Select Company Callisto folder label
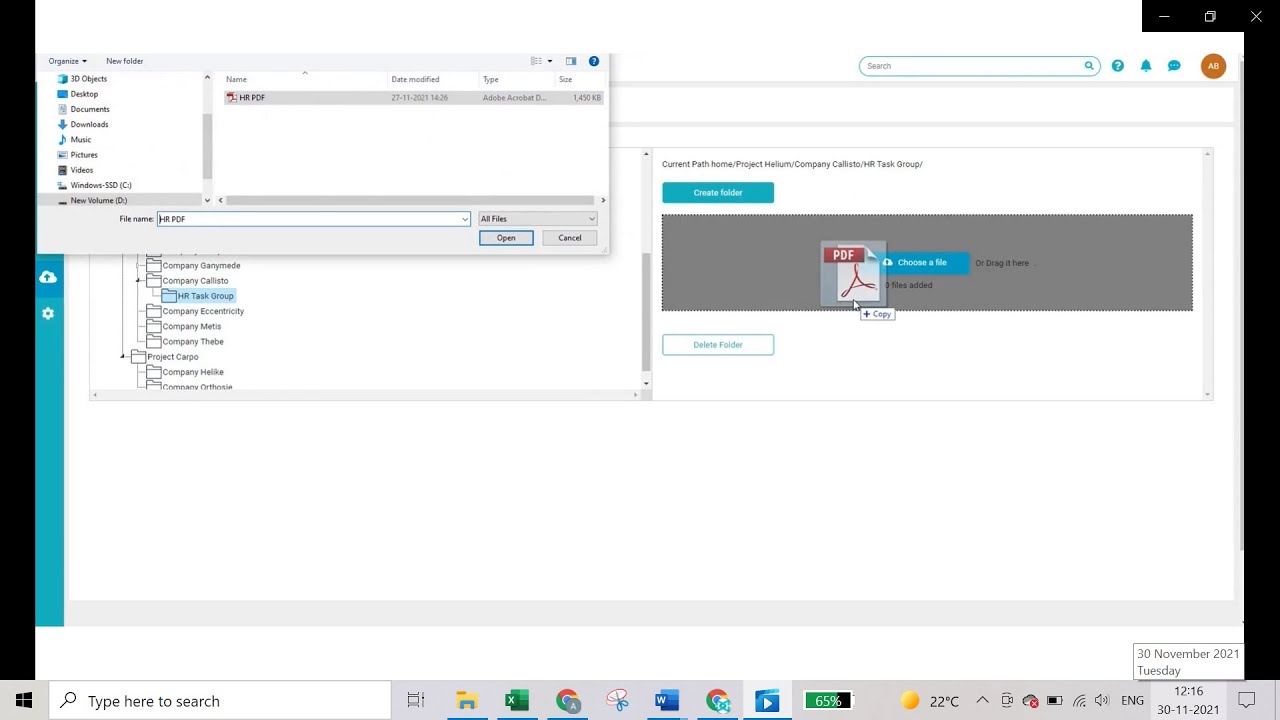 pyautogui.click(x=195, y=281)
